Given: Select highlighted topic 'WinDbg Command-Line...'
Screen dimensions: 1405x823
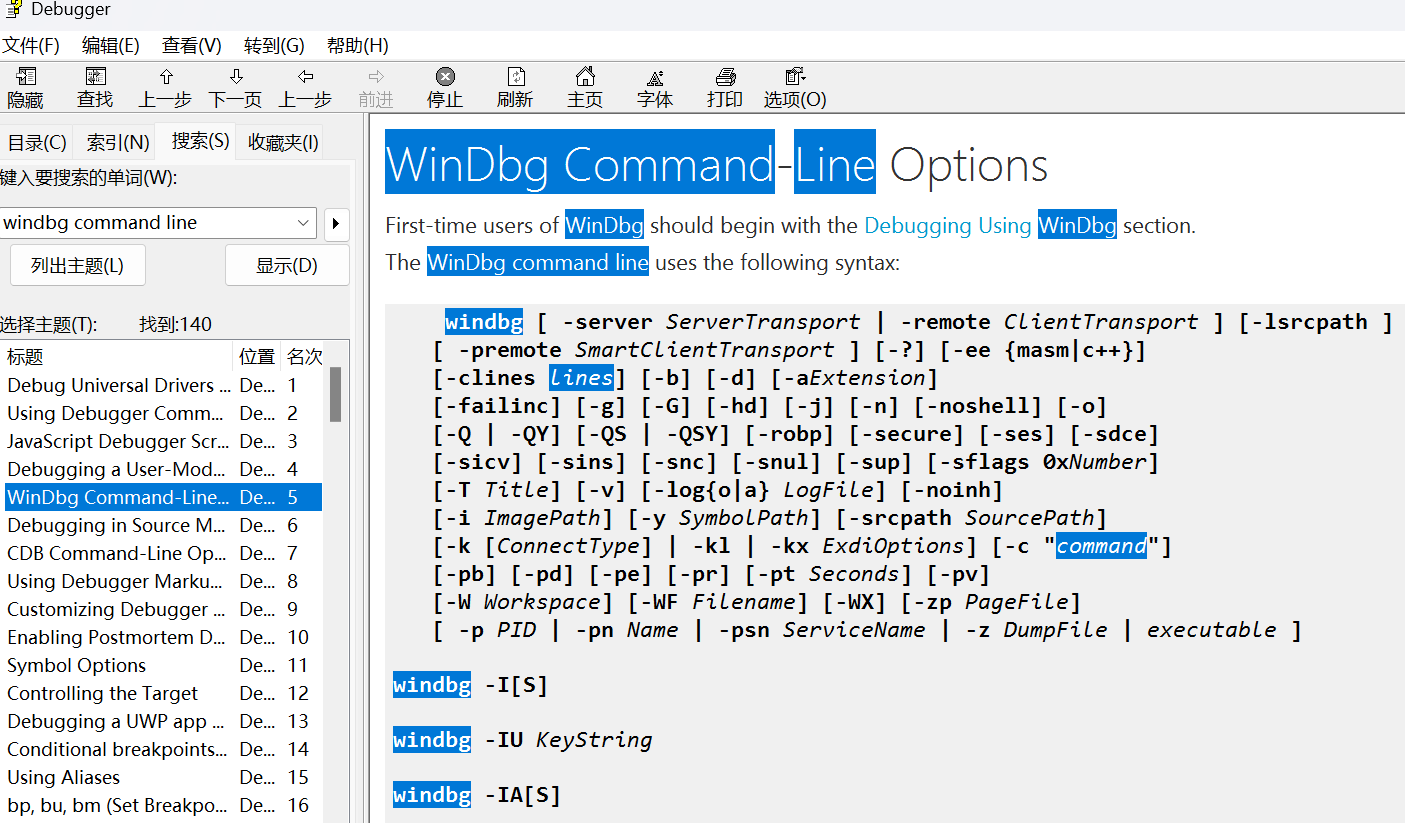Looking at the screenshot, I should point(163,497).
